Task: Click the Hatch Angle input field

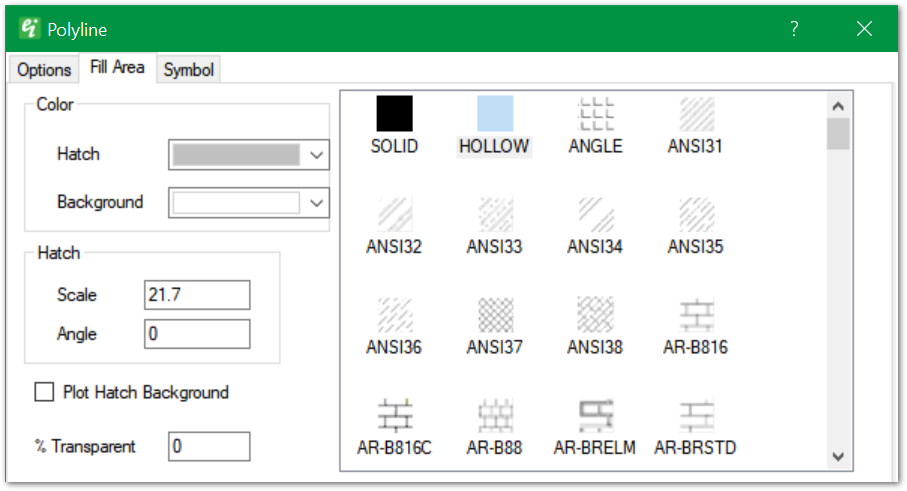Action: (197, 334)
